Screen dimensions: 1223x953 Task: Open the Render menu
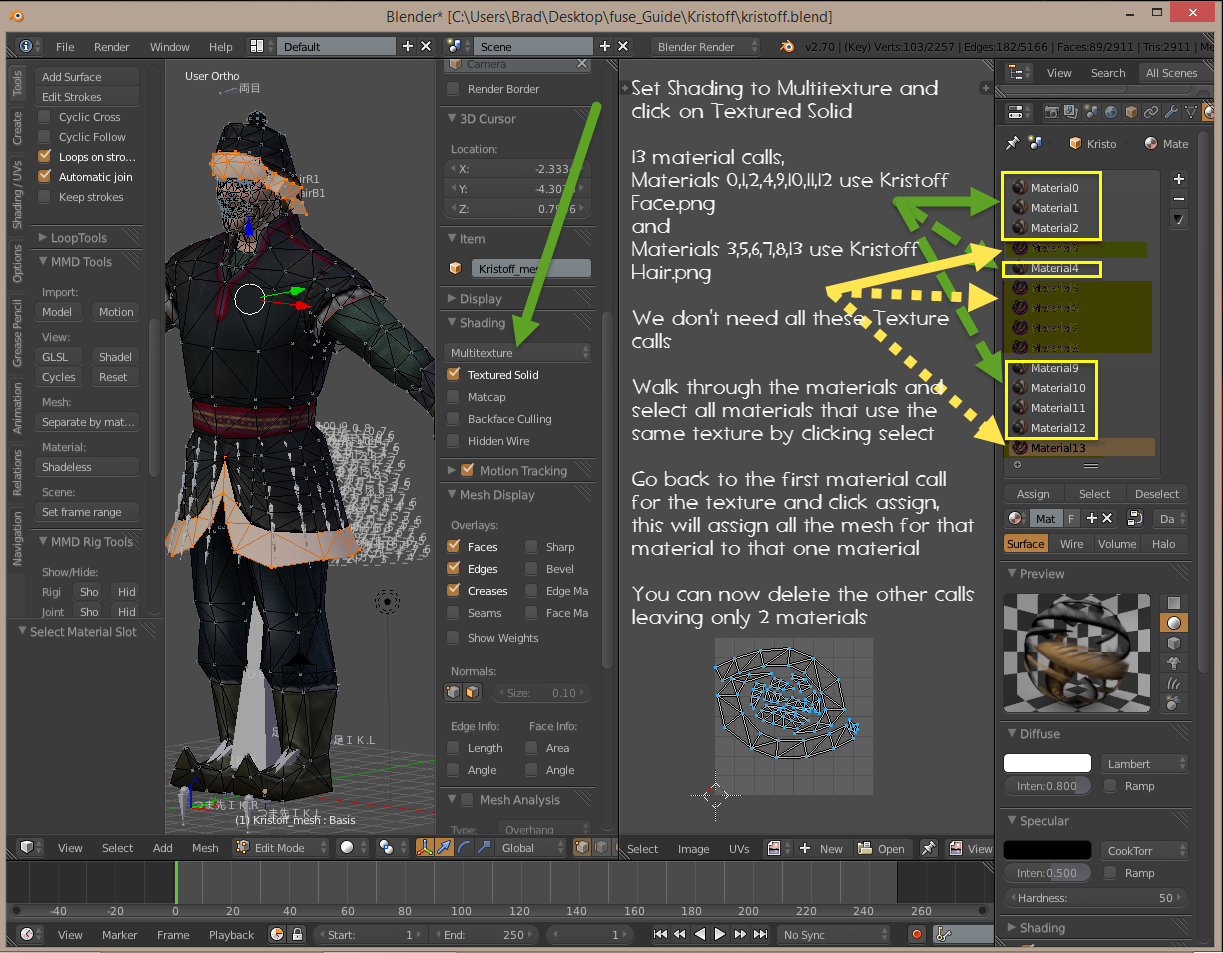112,47
